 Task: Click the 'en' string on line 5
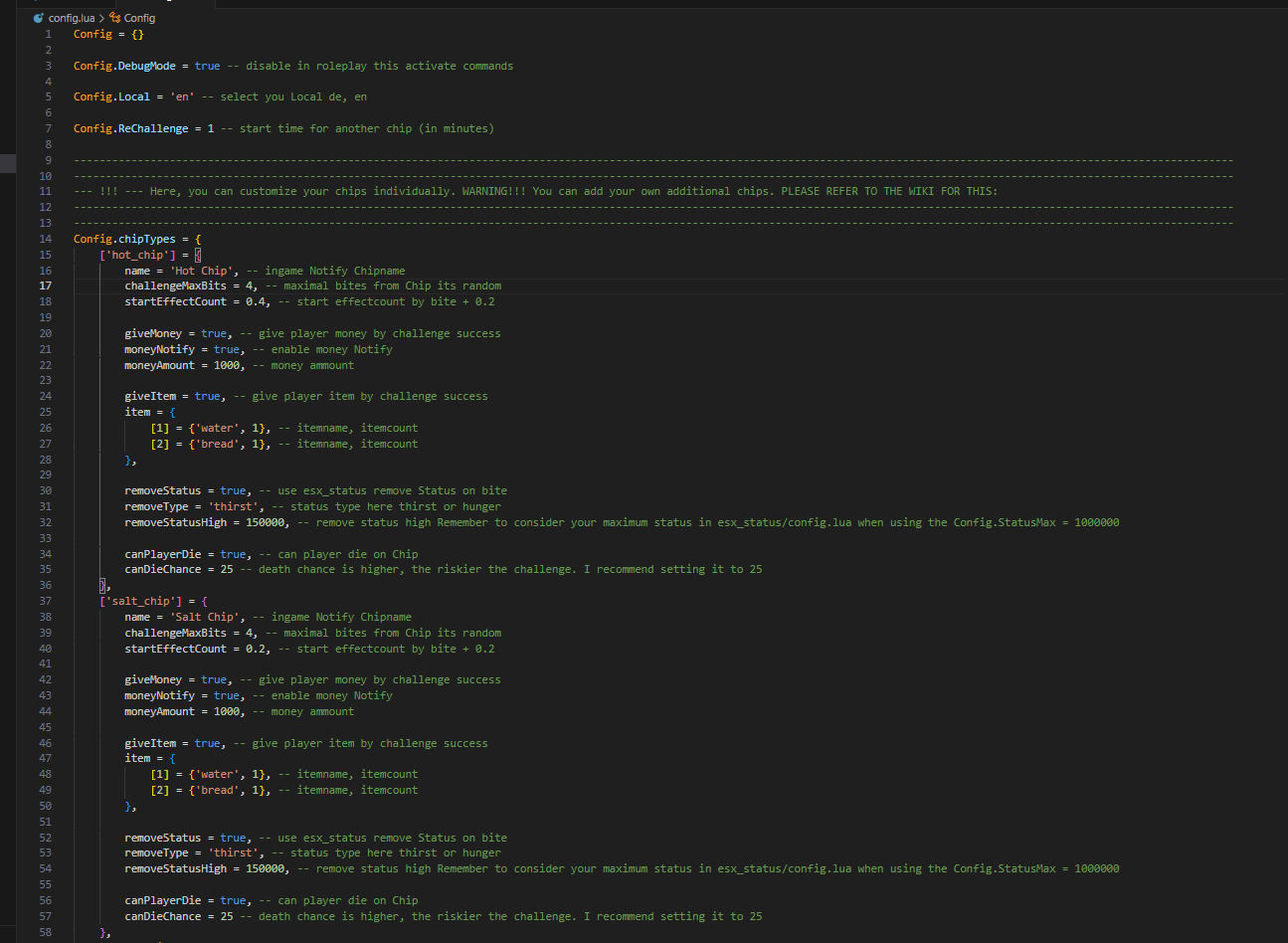click(182, 96)
